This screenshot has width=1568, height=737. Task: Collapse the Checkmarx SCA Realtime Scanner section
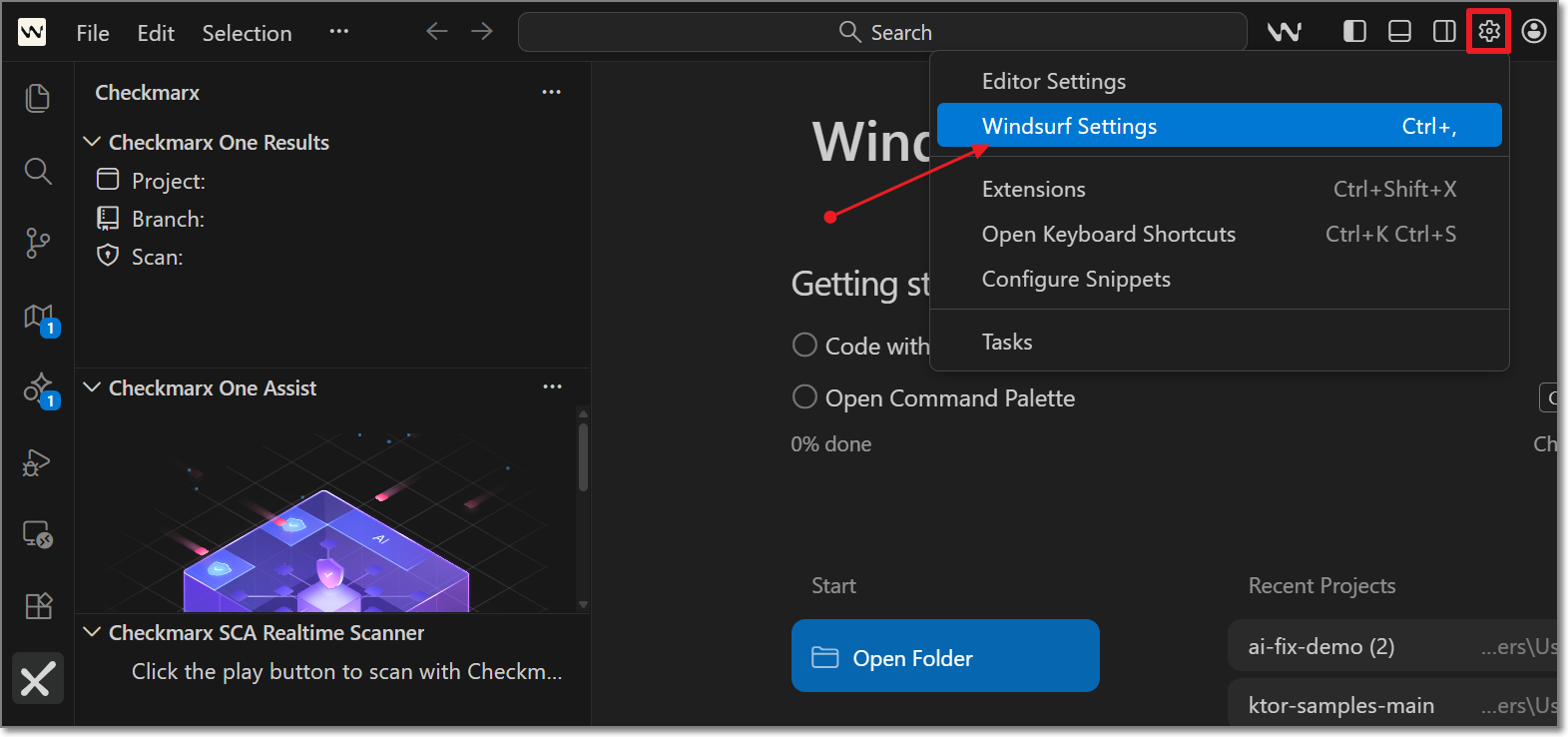click(x=92, y=632)
